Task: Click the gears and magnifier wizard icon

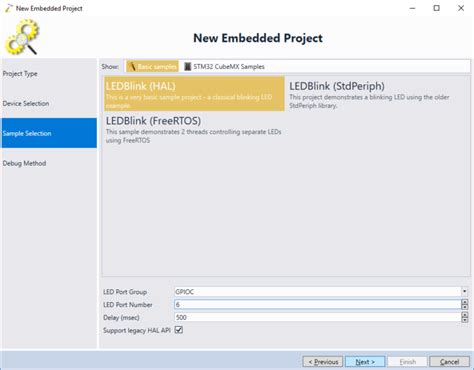Action: tap(22, 37)
